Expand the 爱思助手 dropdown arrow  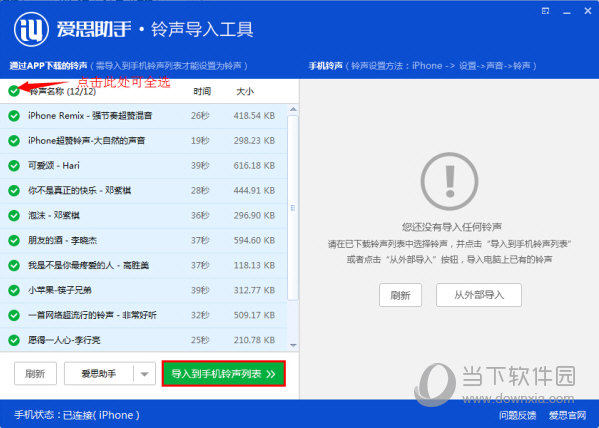click(144, 374)
